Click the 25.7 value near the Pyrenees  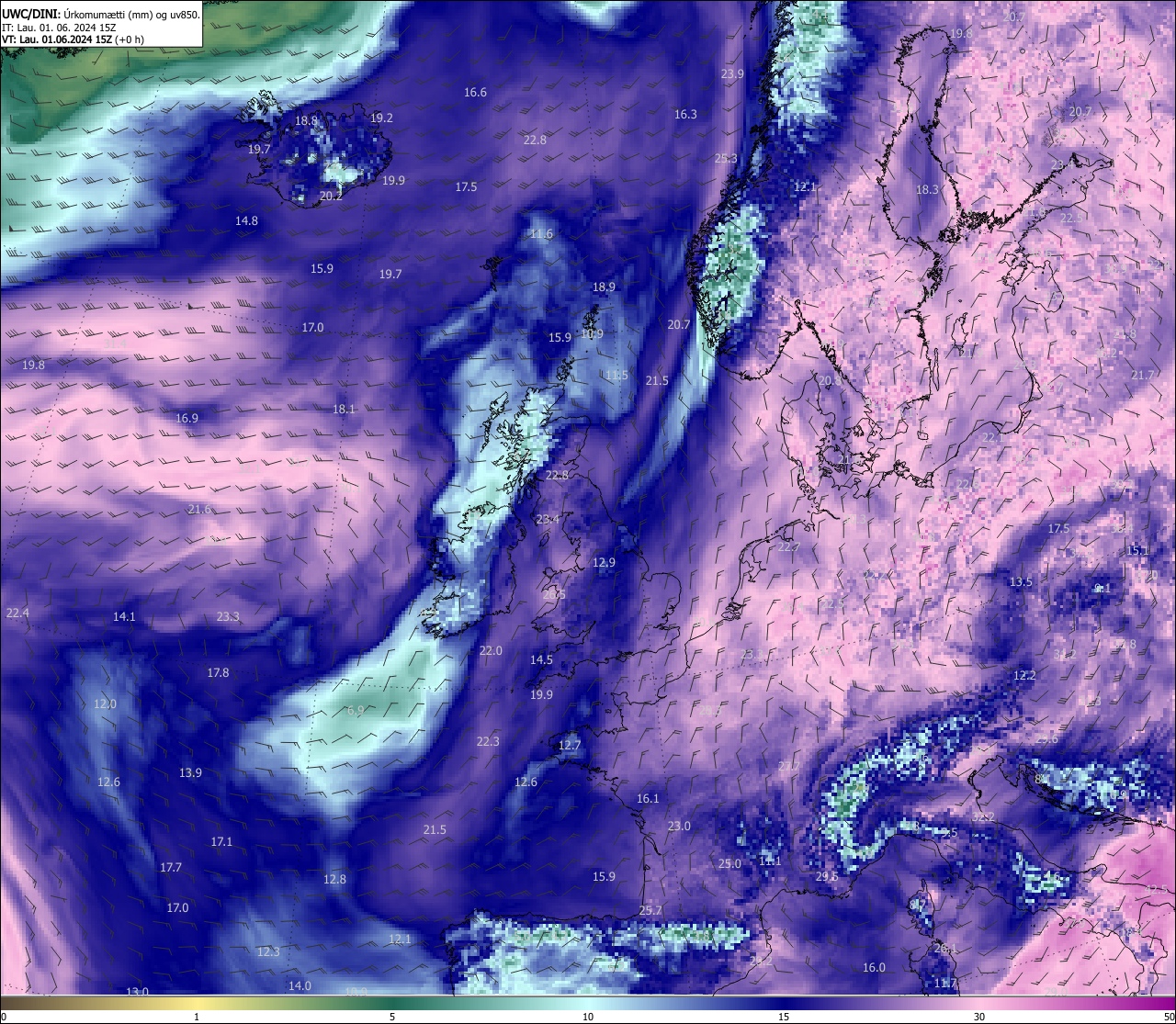point(650,911)
